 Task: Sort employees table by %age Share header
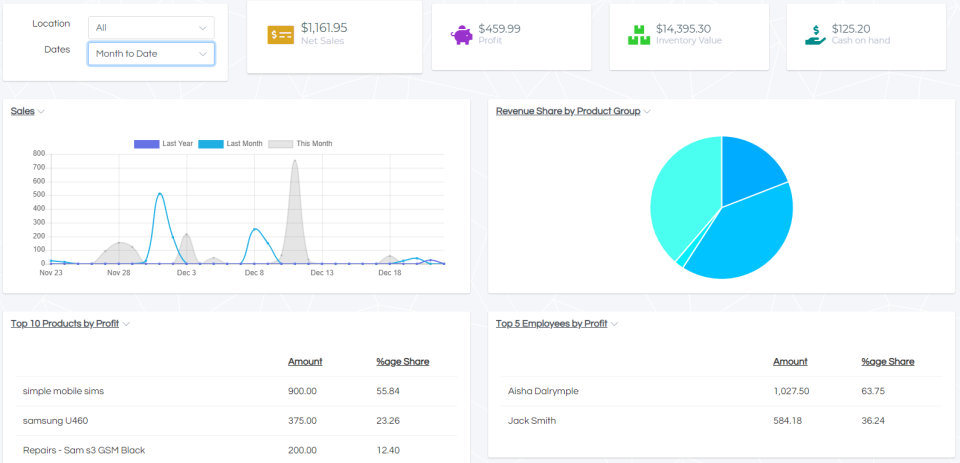tap(887, 361)
